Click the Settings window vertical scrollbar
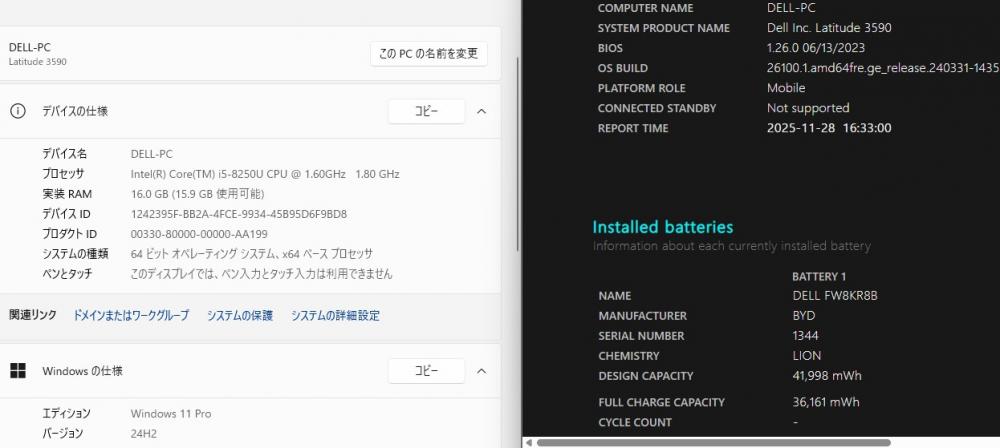1000x448 pixels. click(x=518, y=153)
